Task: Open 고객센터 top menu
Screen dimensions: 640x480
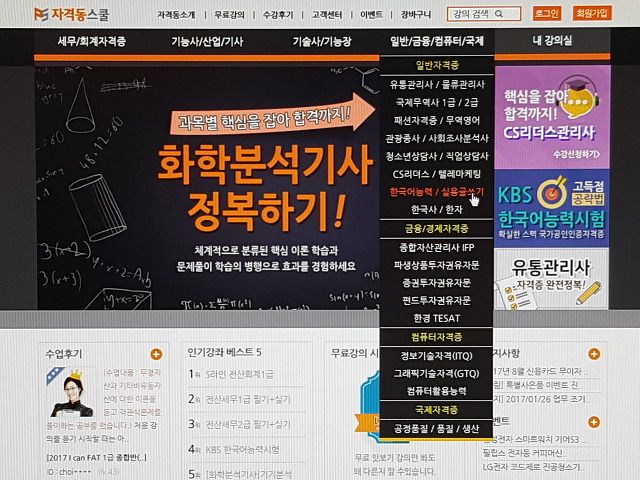Action: pos(327,15)
